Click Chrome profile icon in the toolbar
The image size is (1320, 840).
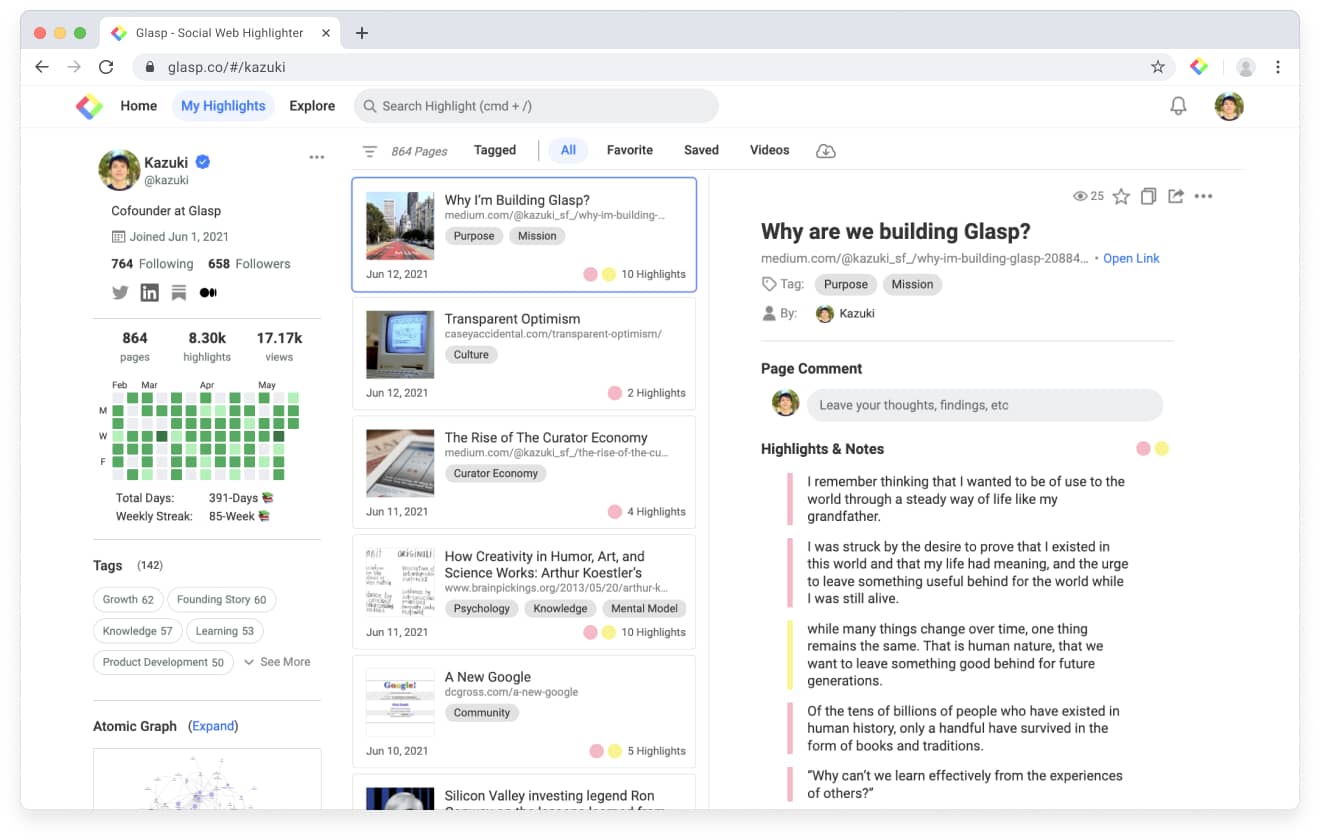[x=1246, y=67]
